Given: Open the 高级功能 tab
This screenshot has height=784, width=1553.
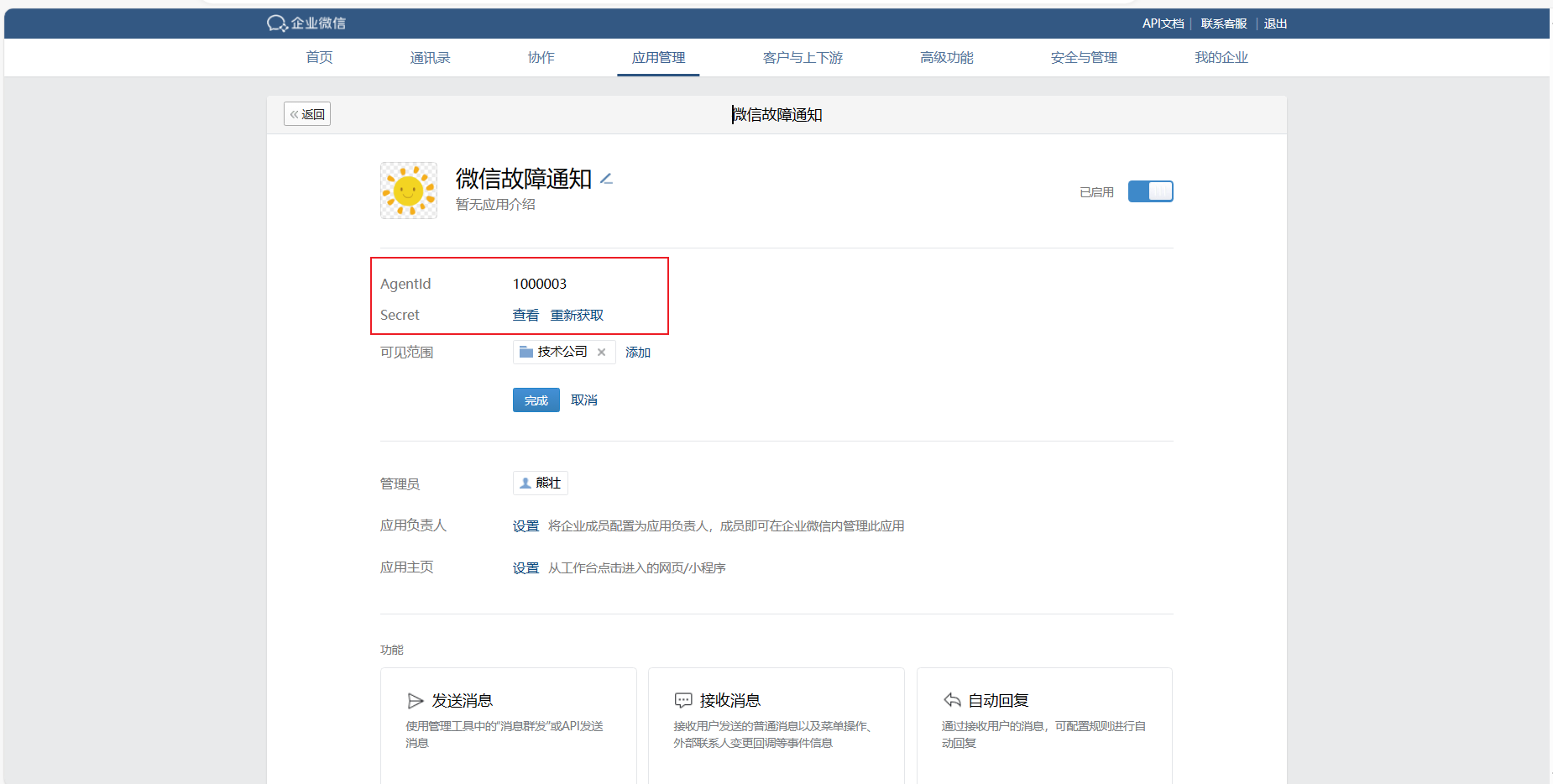Looking at the screenshot, I should (x=947, y=57).
